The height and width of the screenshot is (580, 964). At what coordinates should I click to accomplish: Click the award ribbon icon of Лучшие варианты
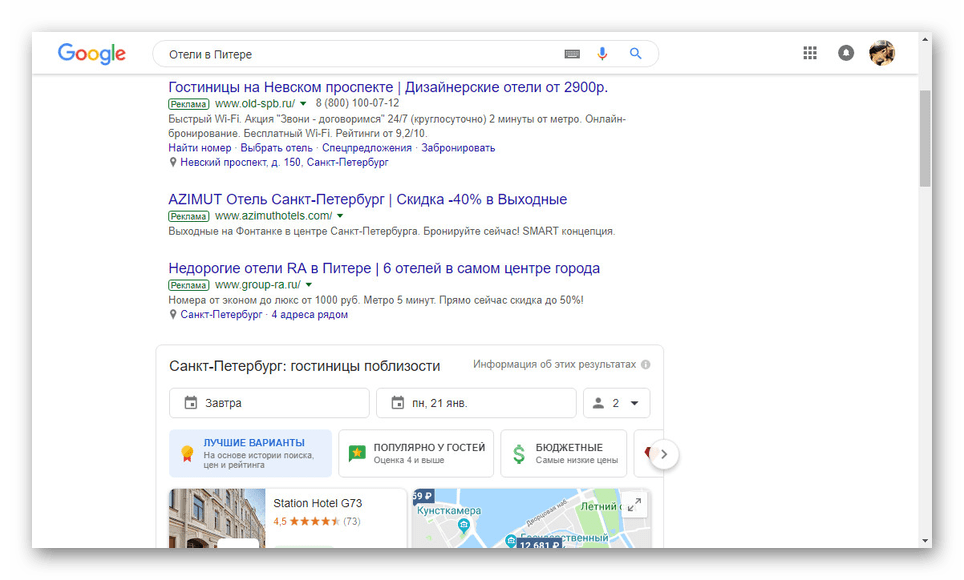tap(187, 454)
